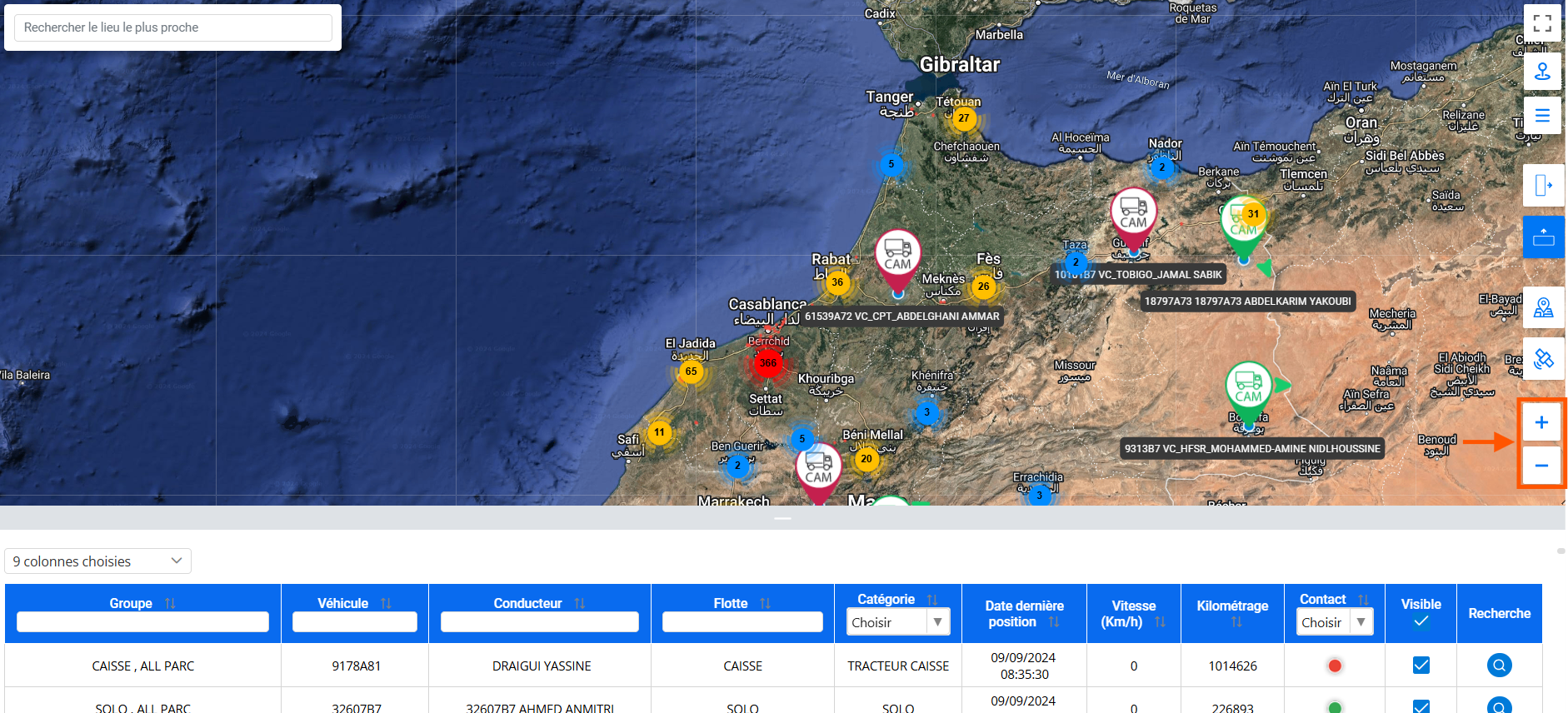
Task: Click the TRACTEUR CAISSE category cell
Action: click(898, 666)
